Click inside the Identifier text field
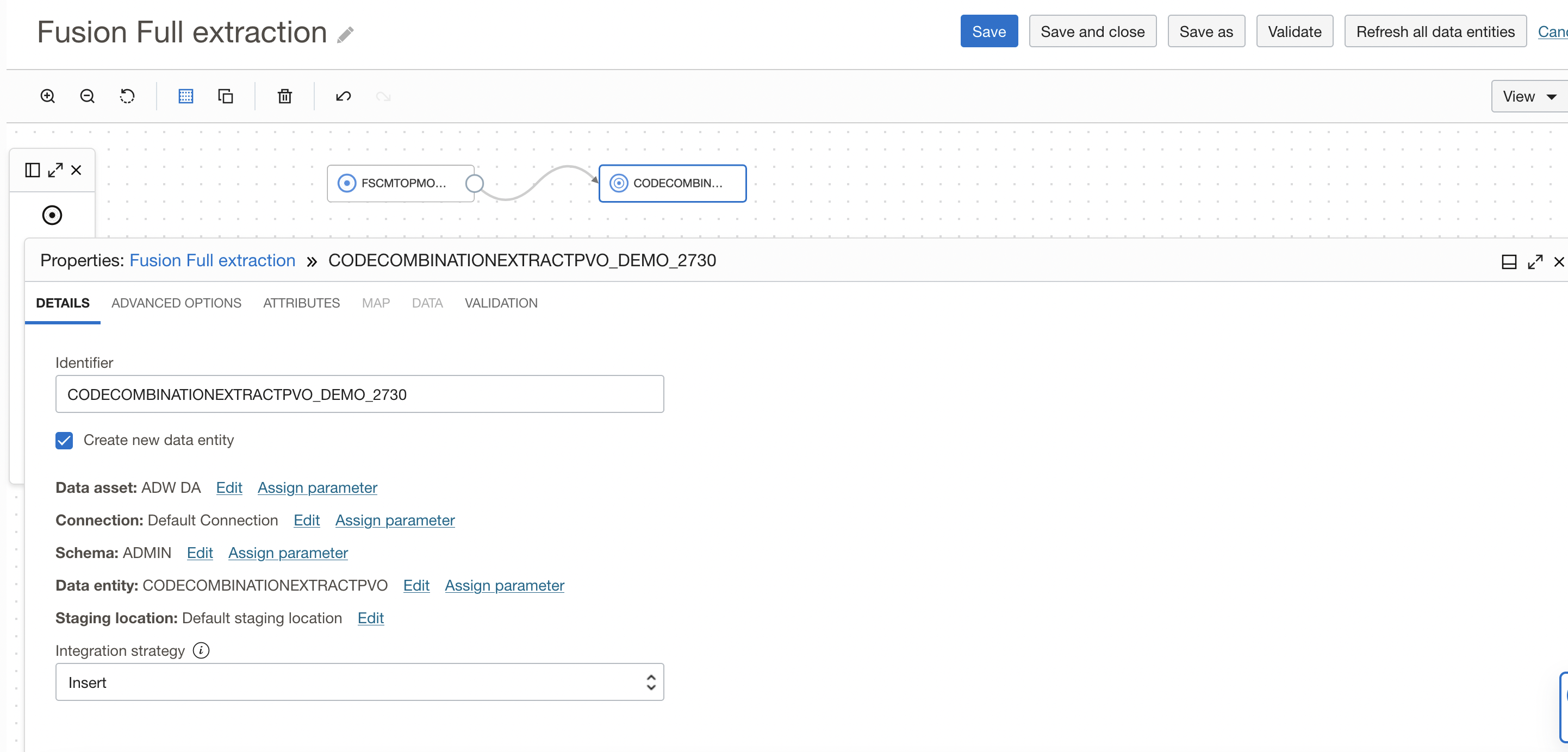1568x752 pixels. pyautogui.click(x=359, y=394)
